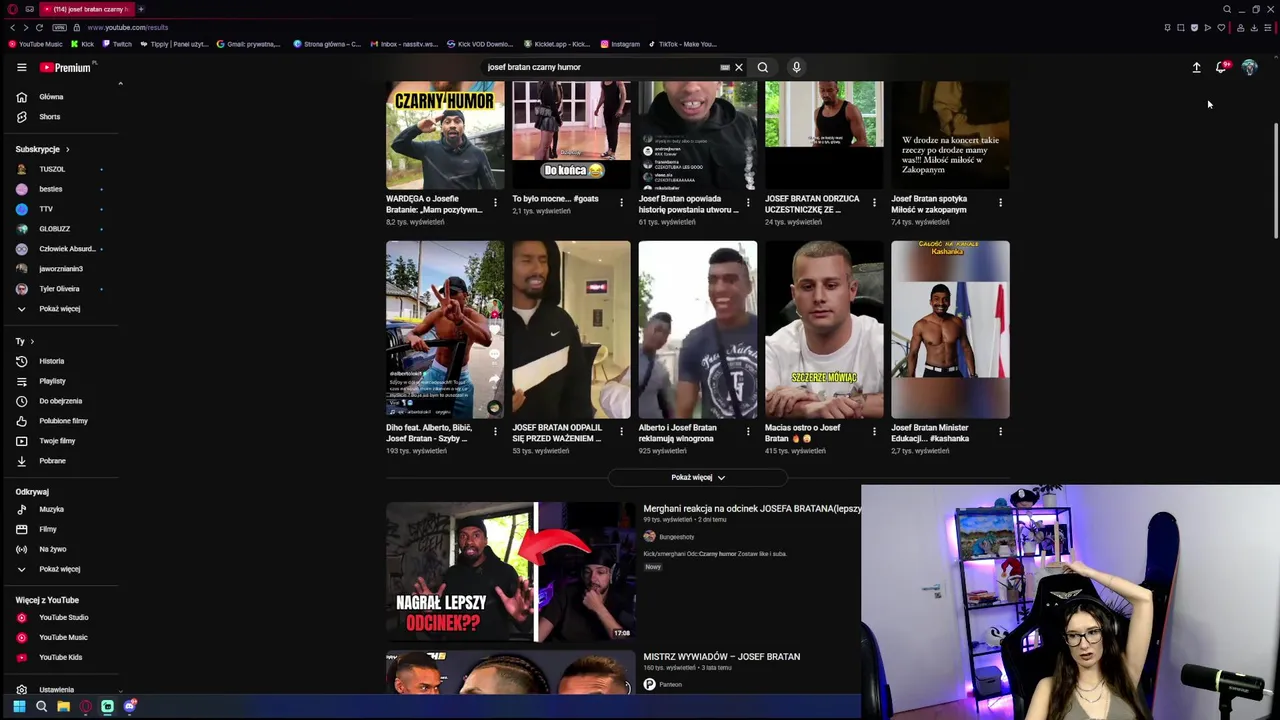Reload the page in the browser
This screenshot has height=720, width=1280.
(39, 27)
